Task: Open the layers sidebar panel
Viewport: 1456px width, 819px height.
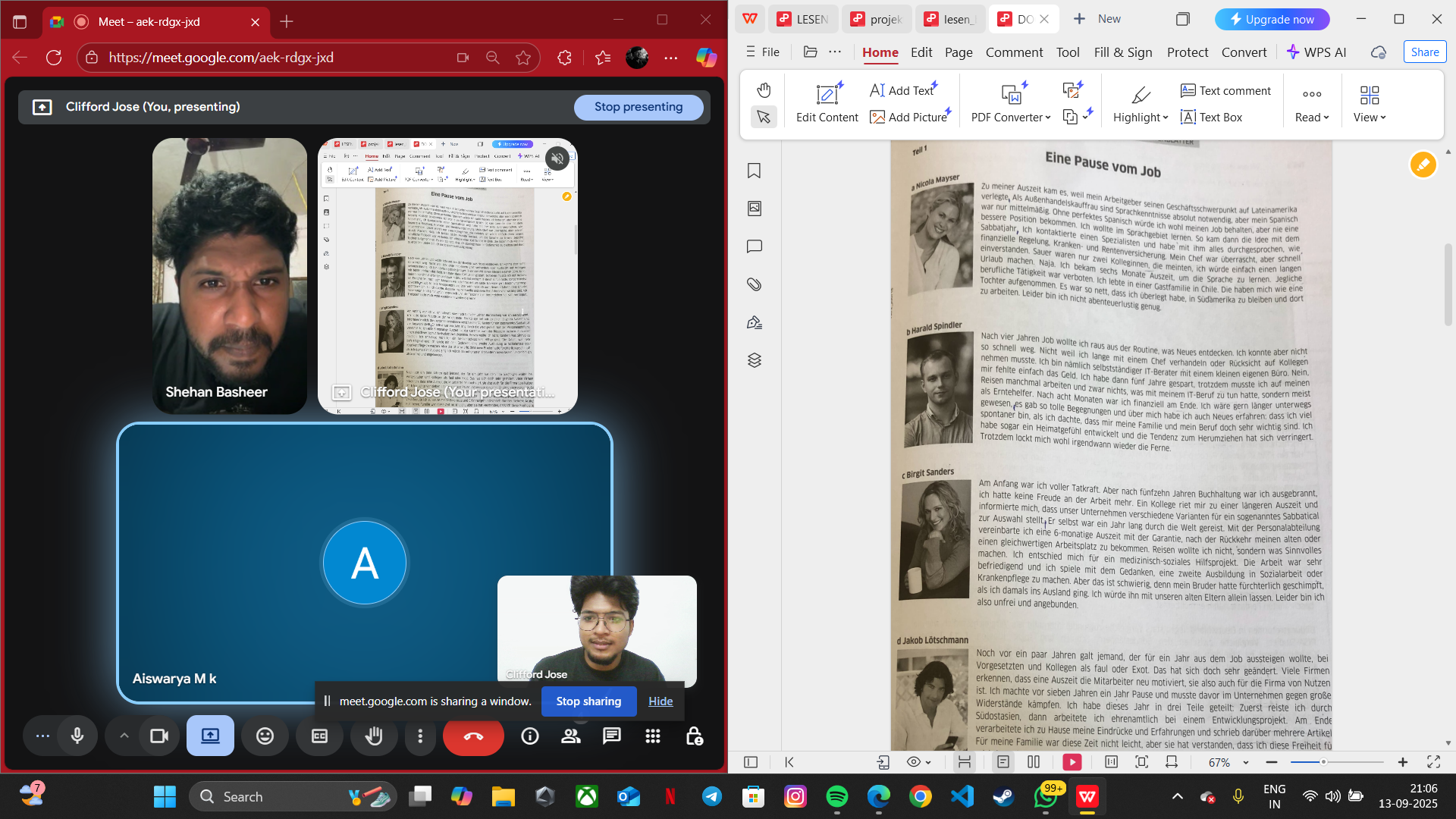Action: [754, 360]
